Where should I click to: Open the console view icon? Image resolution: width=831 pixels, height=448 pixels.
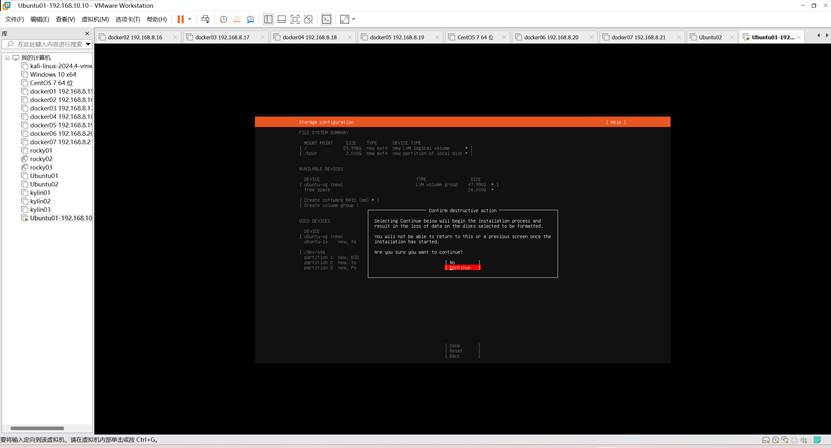(326, 19)
